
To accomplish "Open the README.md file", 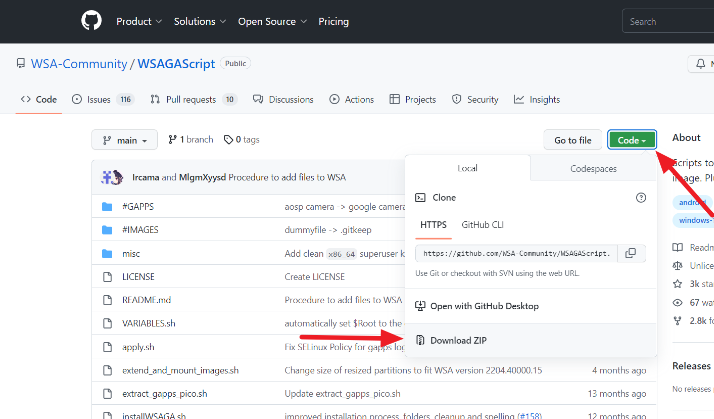I will coord(147,300).
